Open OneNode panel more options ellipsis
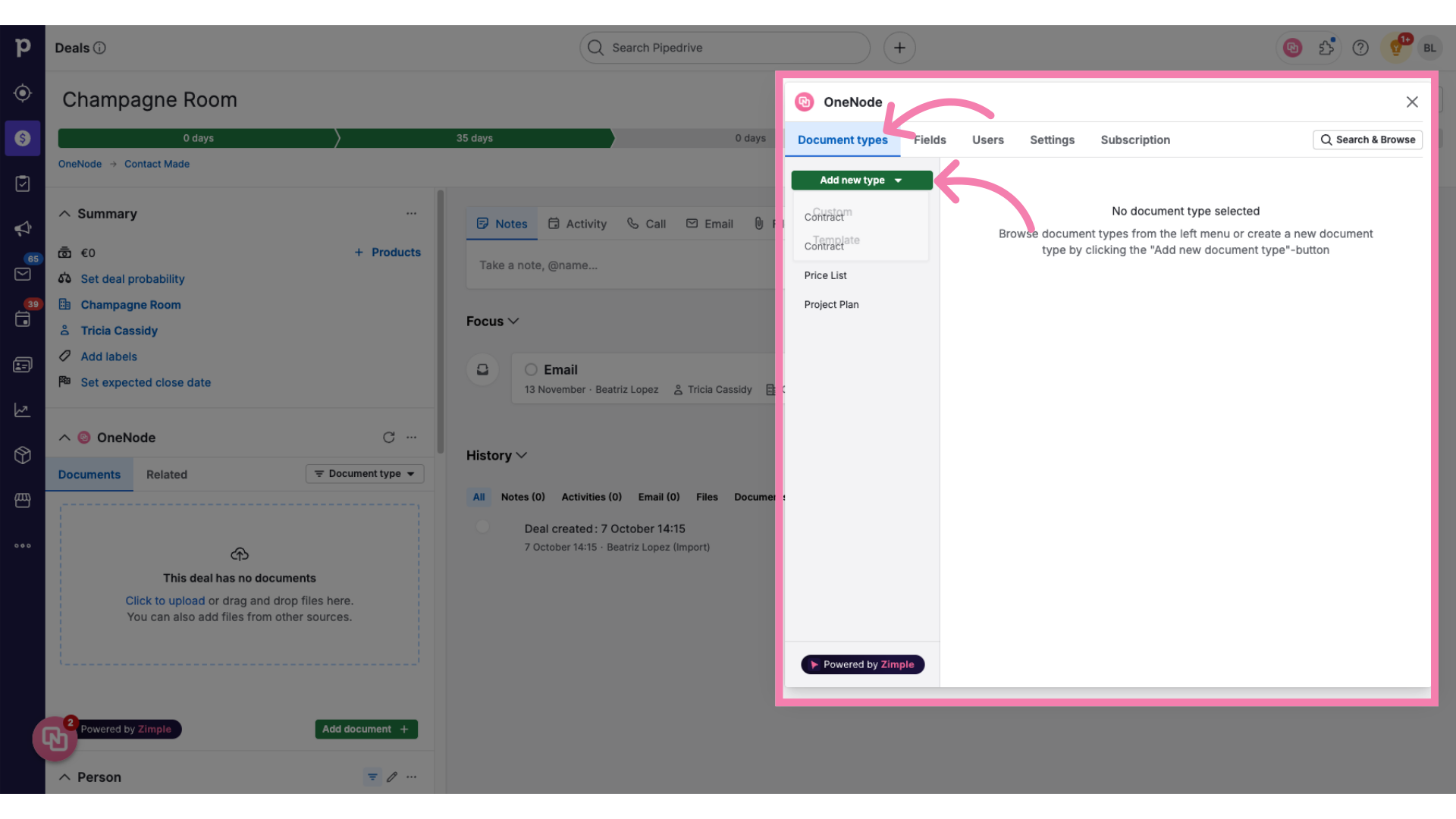Image resolution: width=1456 pixels, height=819 pixels. [x=412, y=438]
